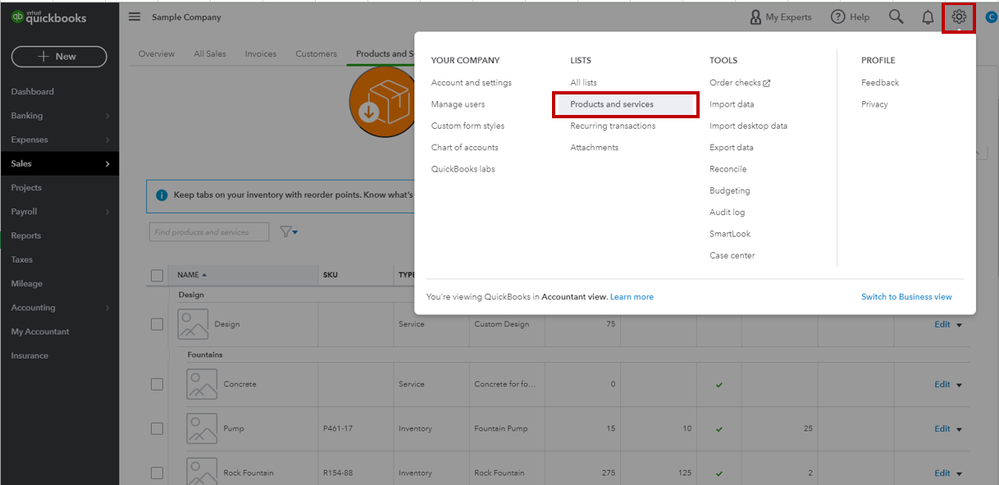Open the Budgeting tool
This screenshot has width=999, height=485.
[x=729, y=191]
